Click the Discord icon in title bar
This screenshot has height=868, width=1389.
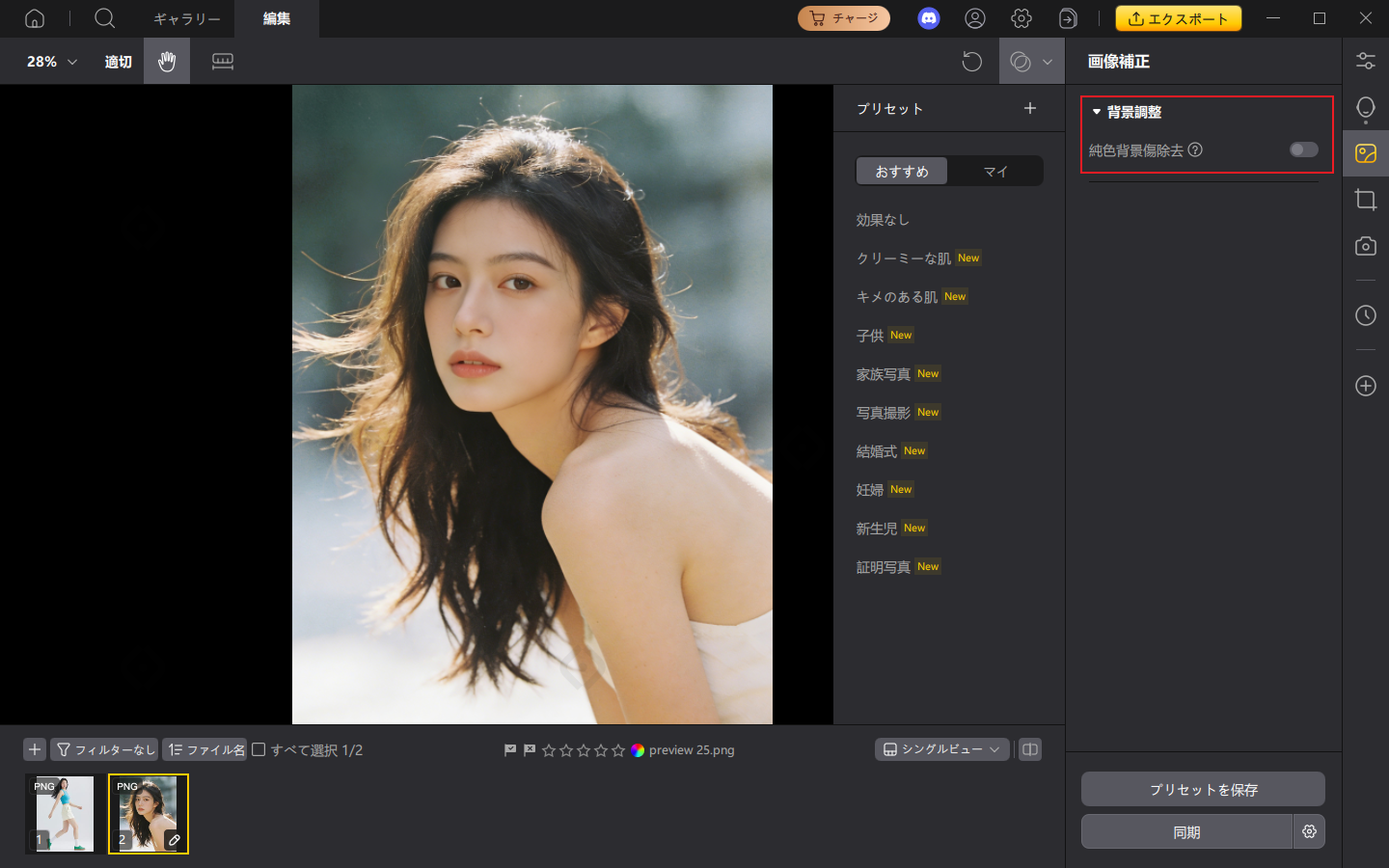(x=928, y=18)
